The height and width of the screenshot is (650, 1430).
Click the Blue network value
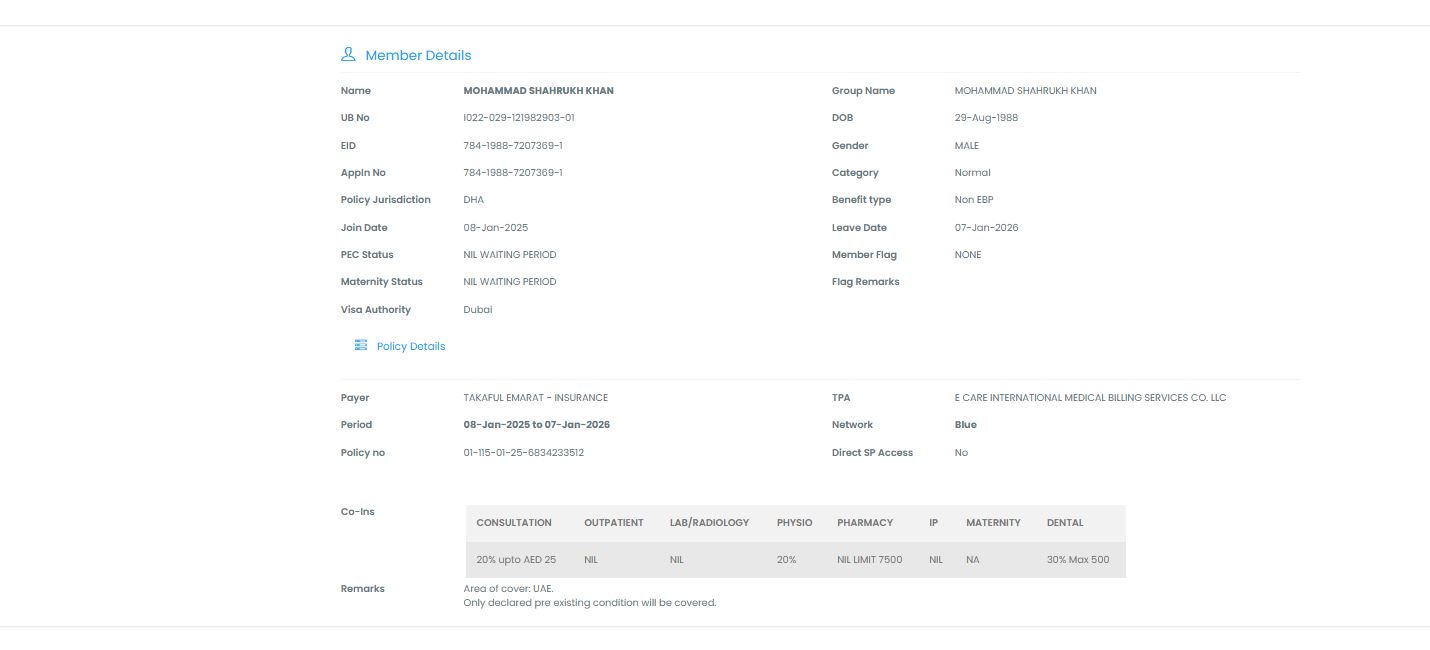pyautogui.click(x=966, y=425)
